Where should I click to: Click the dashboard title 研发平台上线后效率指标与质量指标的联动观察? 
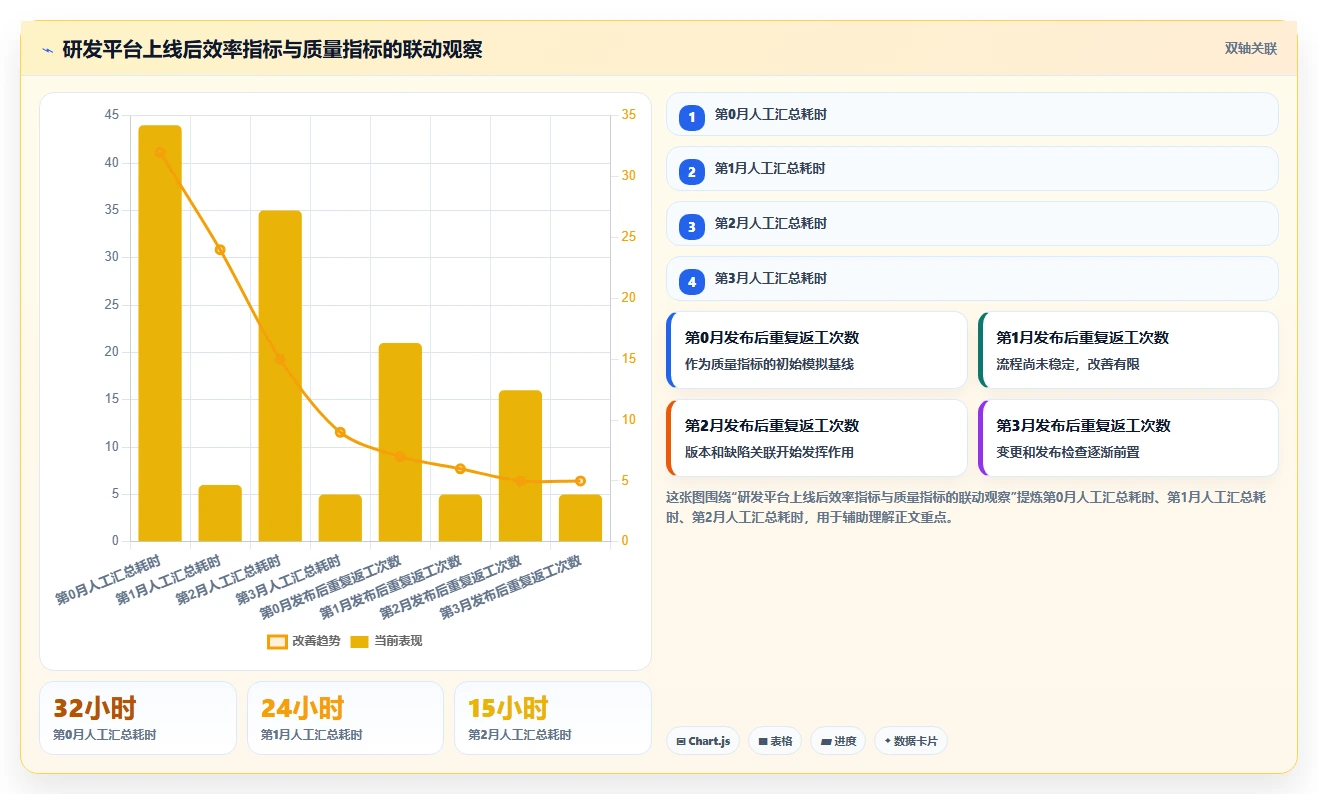pyautogui.click(x=272, y=49)
